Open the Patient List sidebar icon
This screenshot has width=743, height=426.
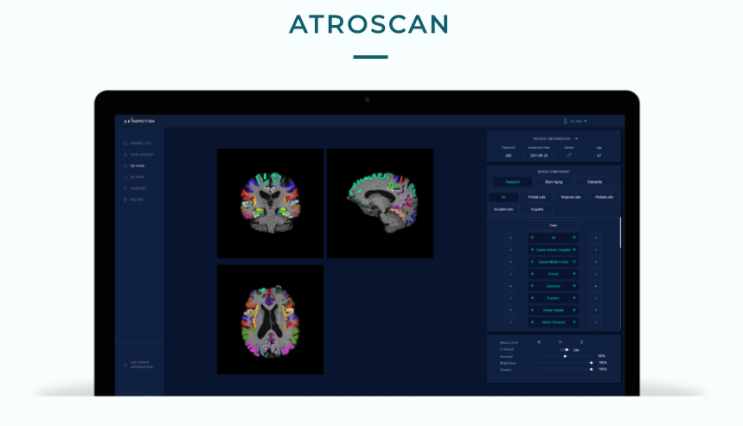click(x=125, y=143)
